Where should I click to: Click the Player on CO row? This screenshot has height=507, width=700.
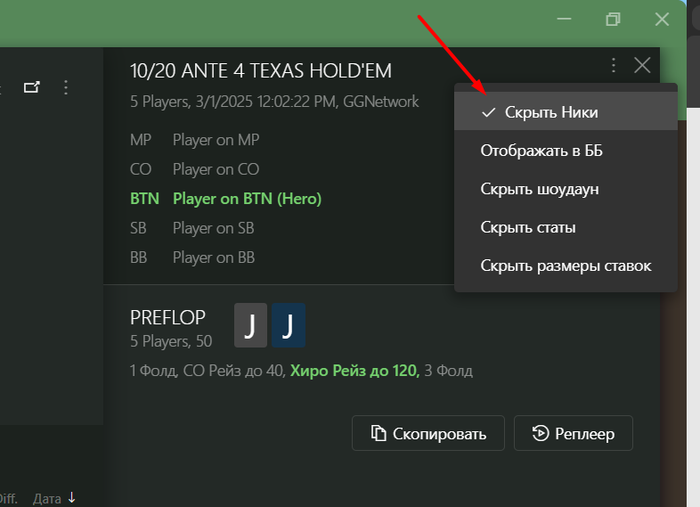click(215, 169)
